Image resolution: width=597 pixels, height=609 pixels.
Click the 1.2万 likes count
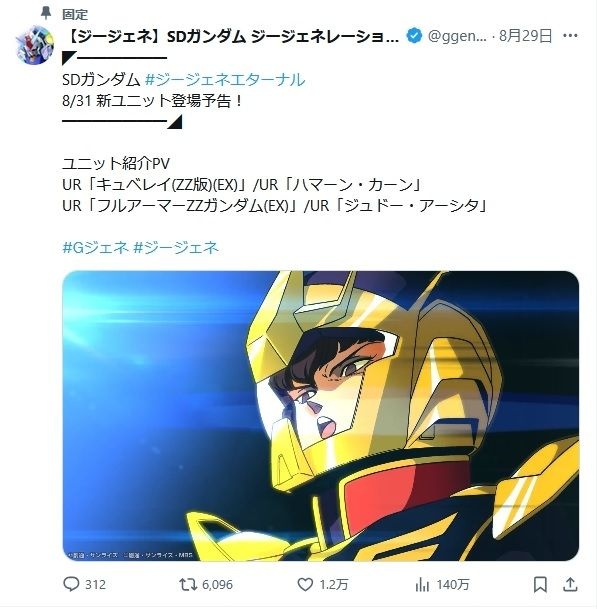coord(334,585)
